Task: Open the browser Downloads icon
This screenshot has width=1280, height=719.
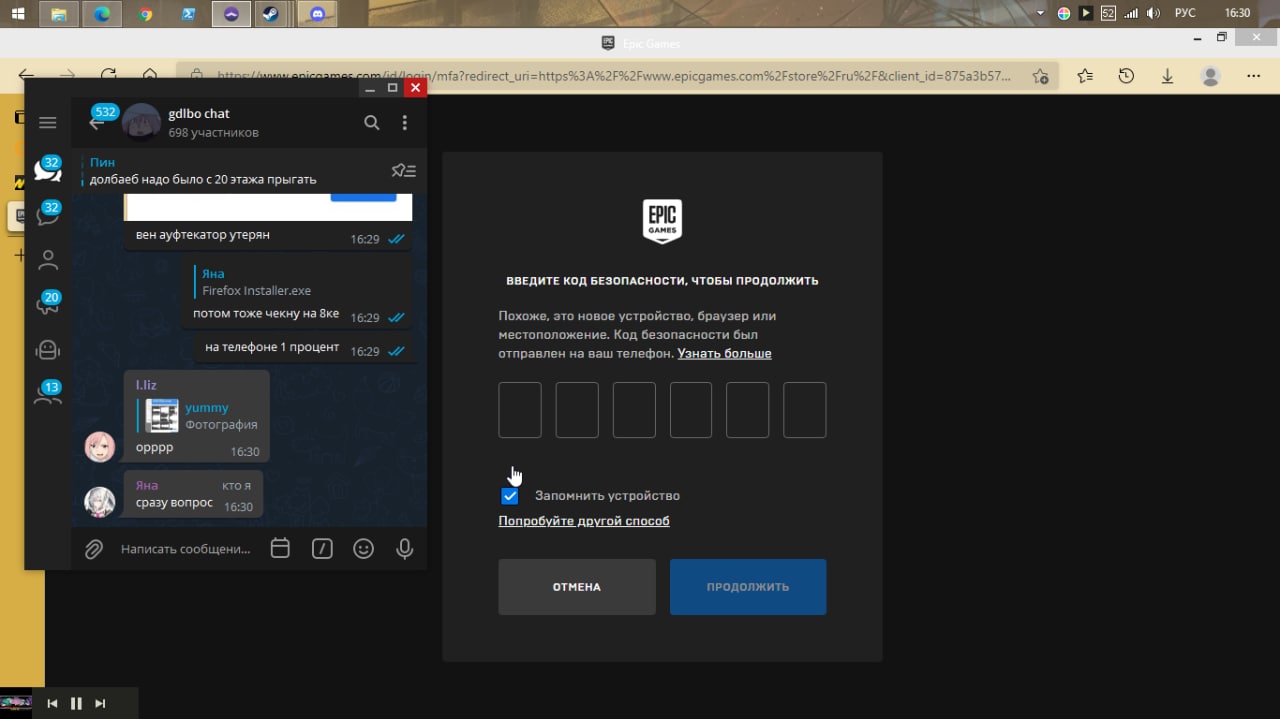Action: coord(1167,76)
